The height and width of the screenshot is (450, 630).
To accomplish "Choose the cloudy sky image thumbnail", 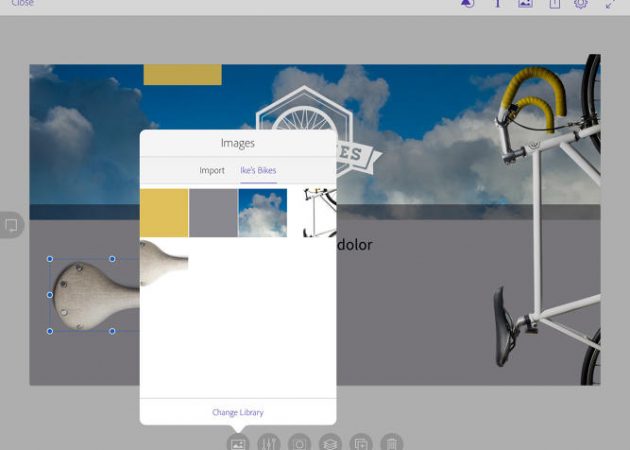I will point(262,213).
